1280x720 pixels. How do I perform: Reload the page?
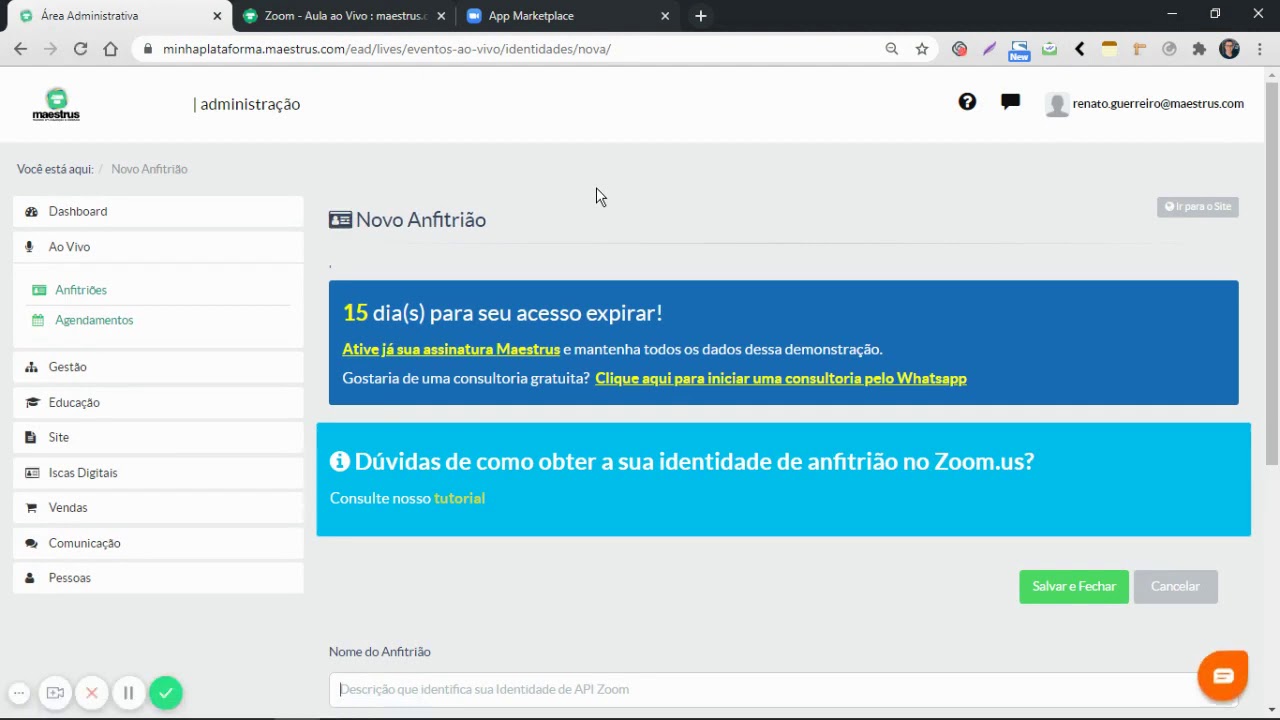80,49
